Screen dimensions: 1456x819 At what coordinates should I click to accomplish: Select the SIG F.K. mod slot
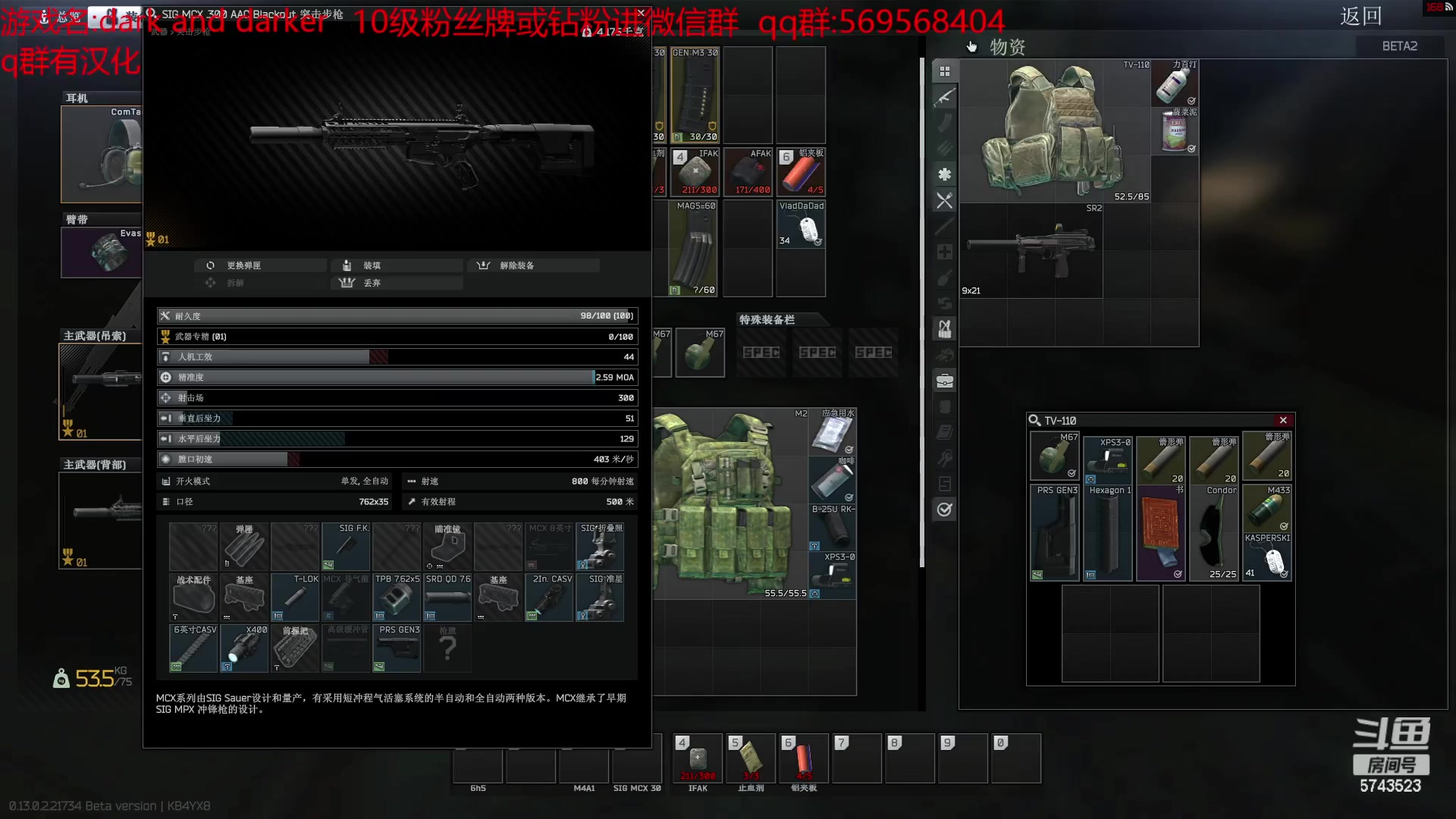point(346,546)
